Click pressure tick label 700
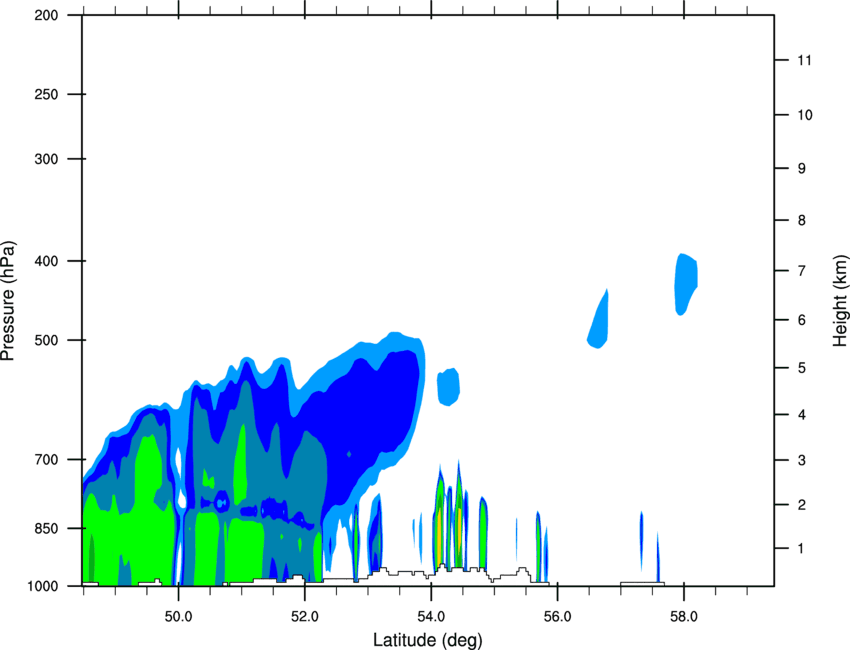Image resolution: width=850 pixels, height=650 pixels. point(46,459)
